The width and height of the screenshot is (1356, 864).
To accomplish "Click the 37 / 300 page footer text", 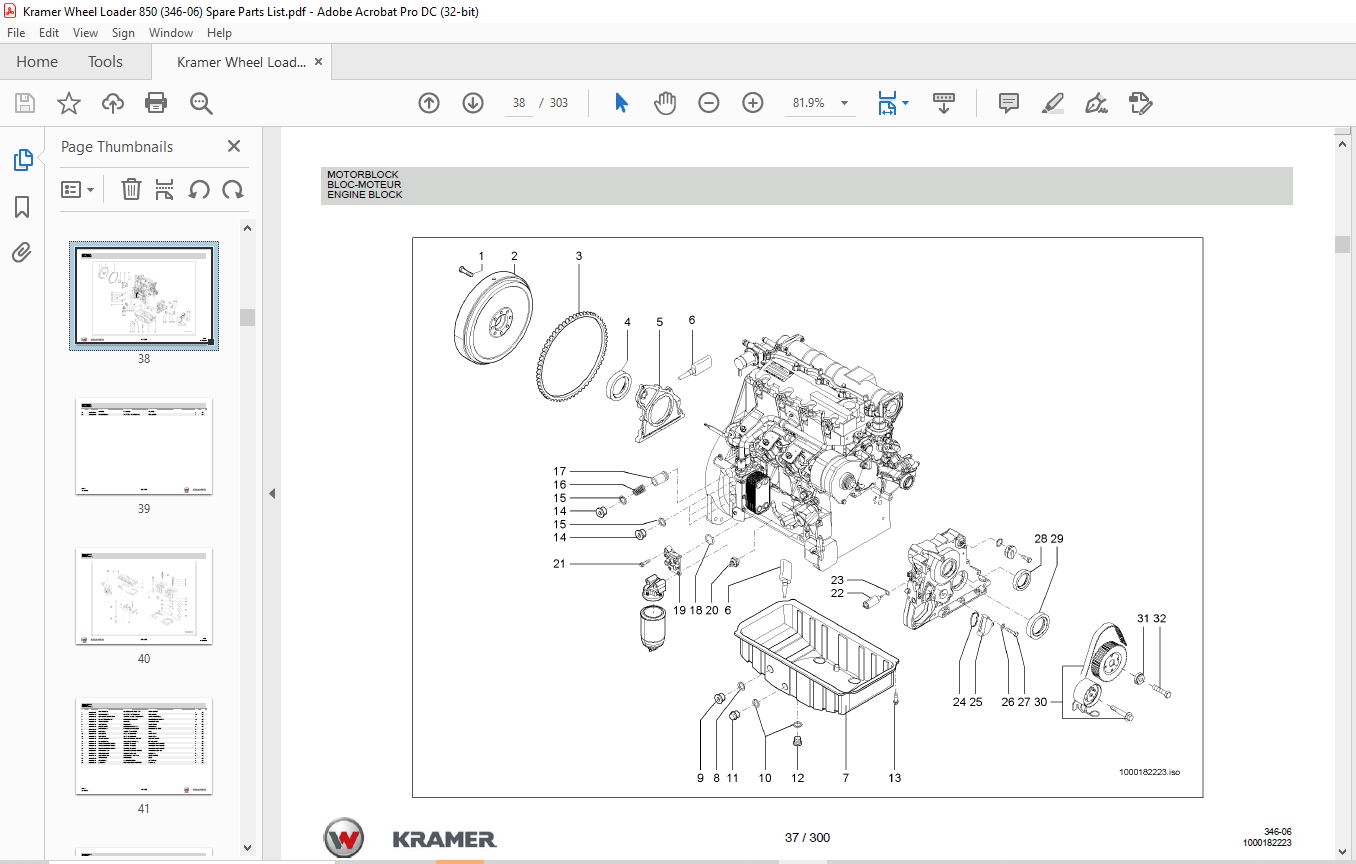I will pyautogui.click(x=807, y=838).
